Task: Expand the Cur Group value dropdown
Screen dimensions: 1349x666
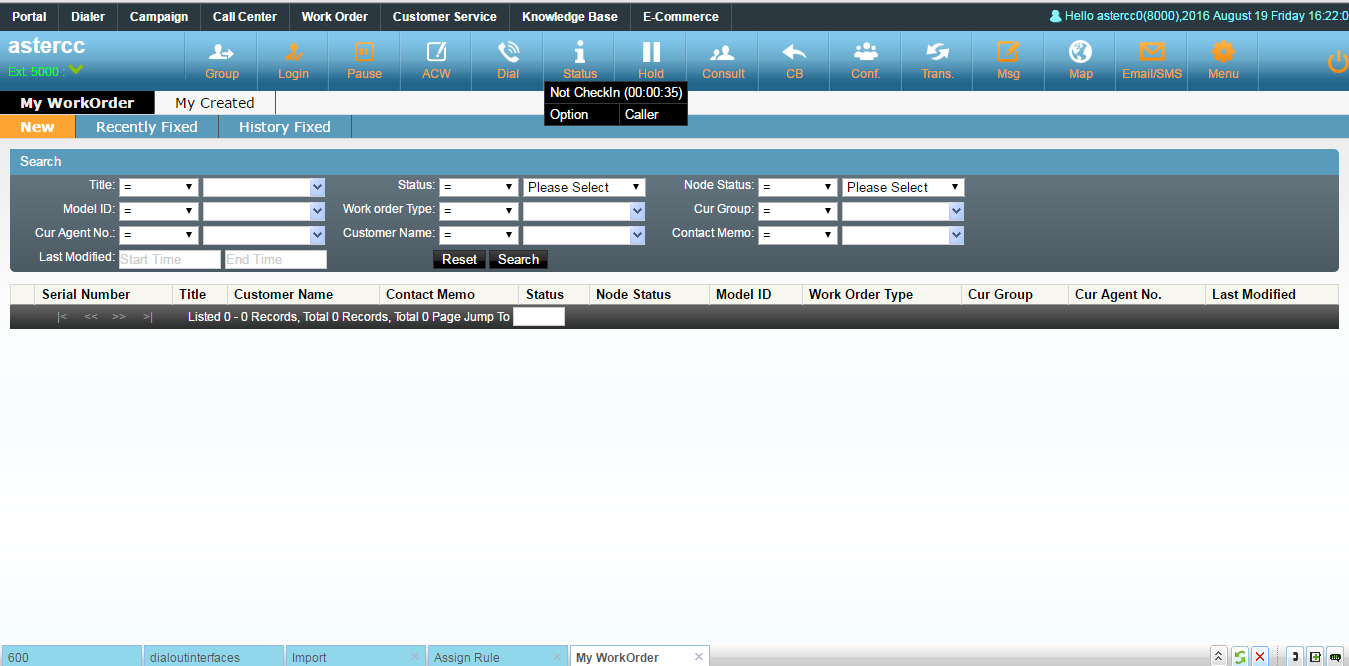Action: pyautogui.click(x=956, y=211)
